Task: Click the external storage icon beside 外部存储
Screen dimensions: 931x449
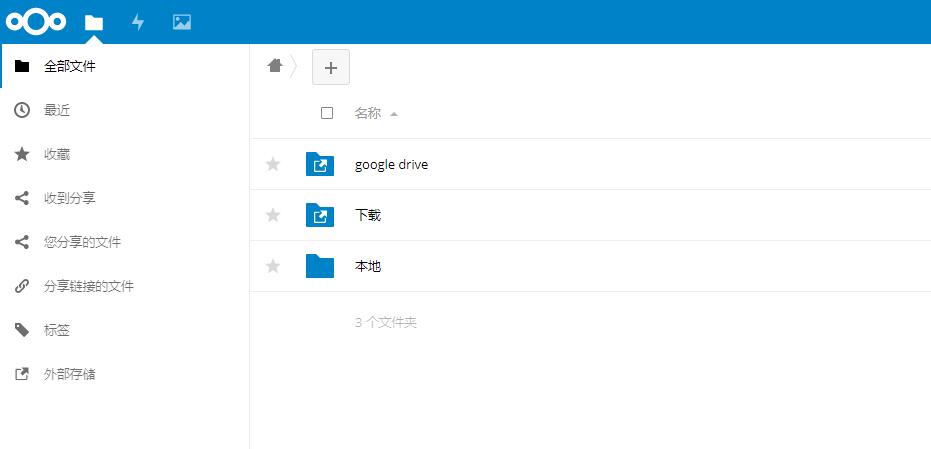Action: pyautogui.click(x=22, y=374)
